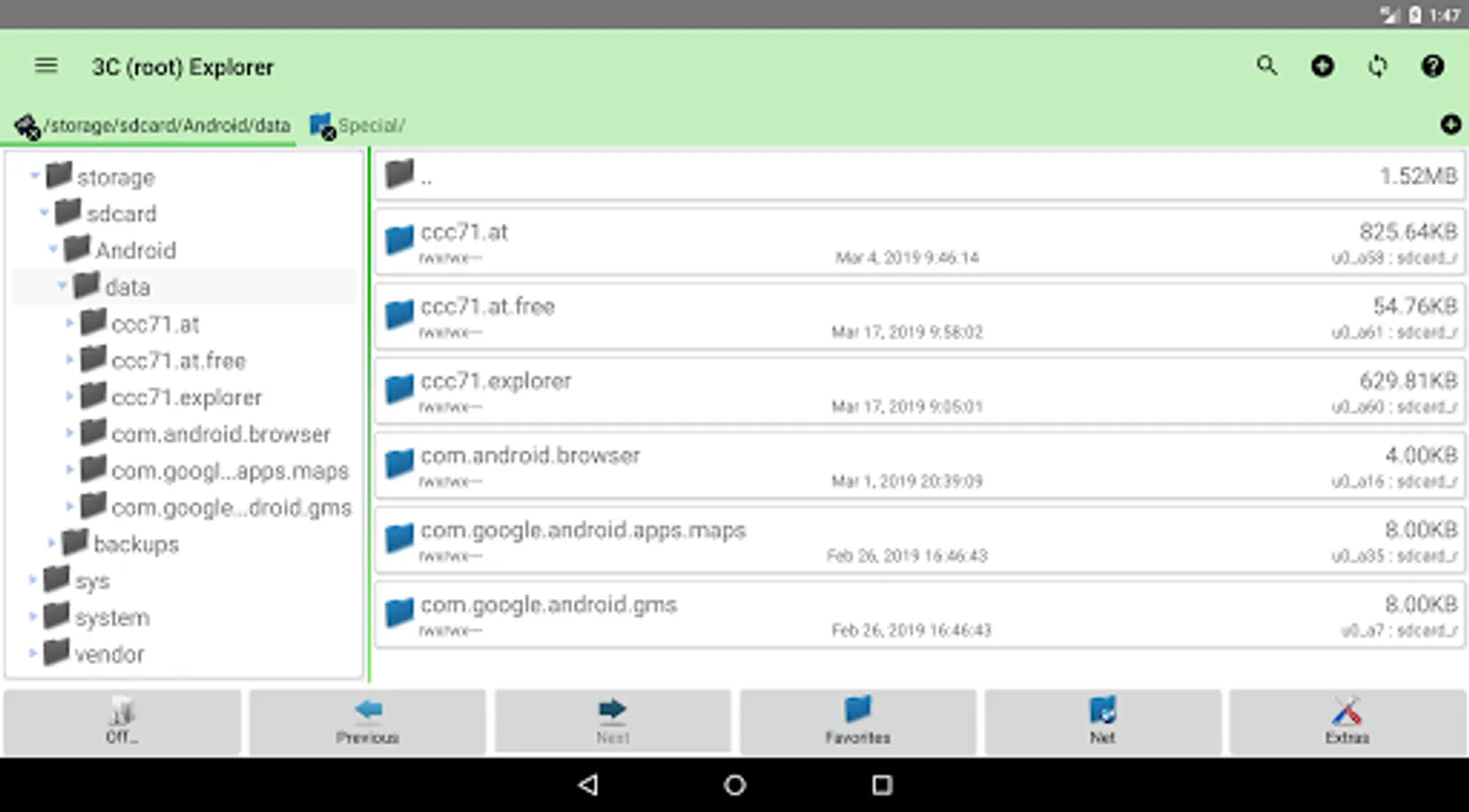
Task: Click blue folder icon for com.android.browser
Action: coord(399,464)
